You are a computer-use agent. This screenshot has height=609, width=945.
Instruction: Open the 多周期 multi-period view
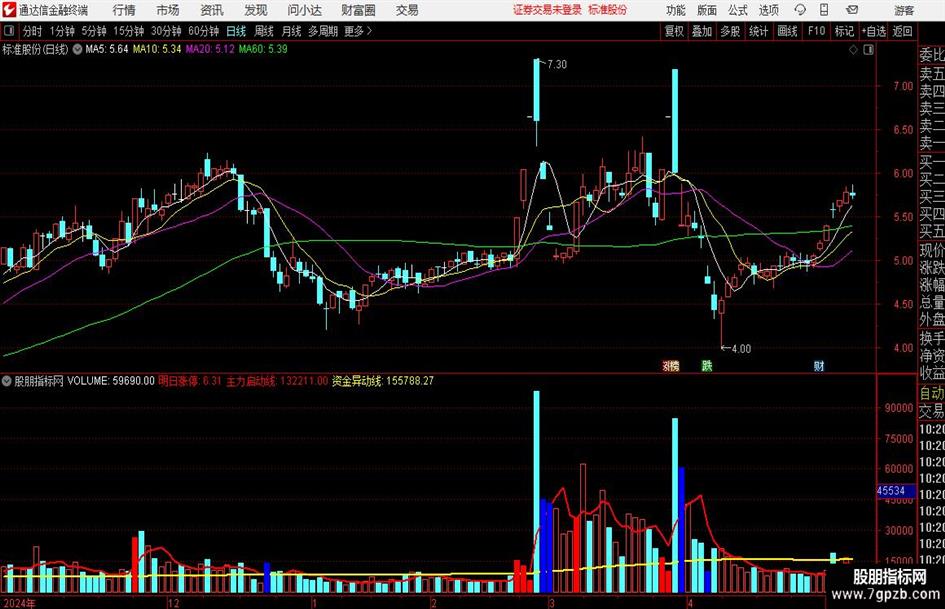coord(323,31)
